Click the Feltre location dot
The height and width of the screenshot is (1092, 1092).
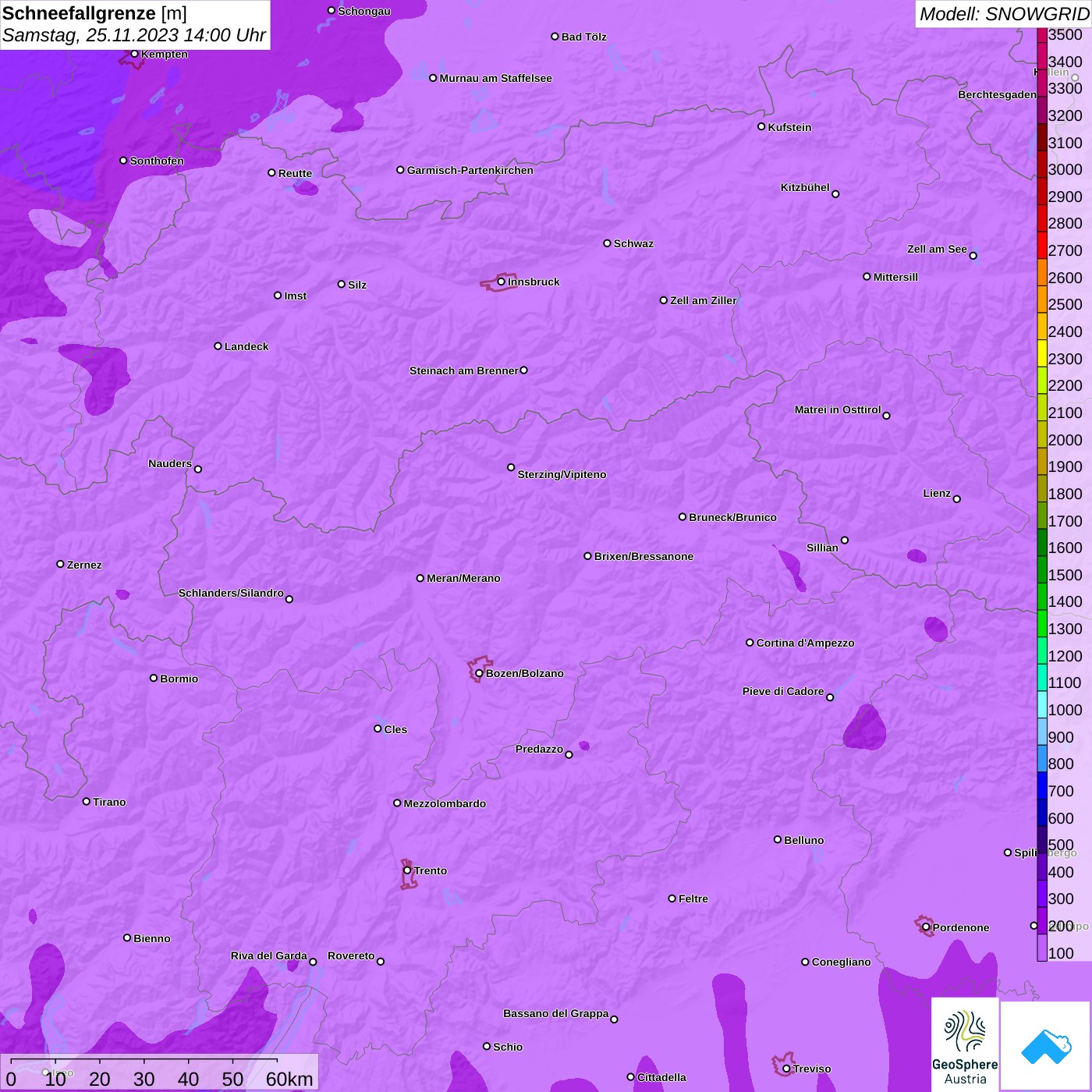672,899
